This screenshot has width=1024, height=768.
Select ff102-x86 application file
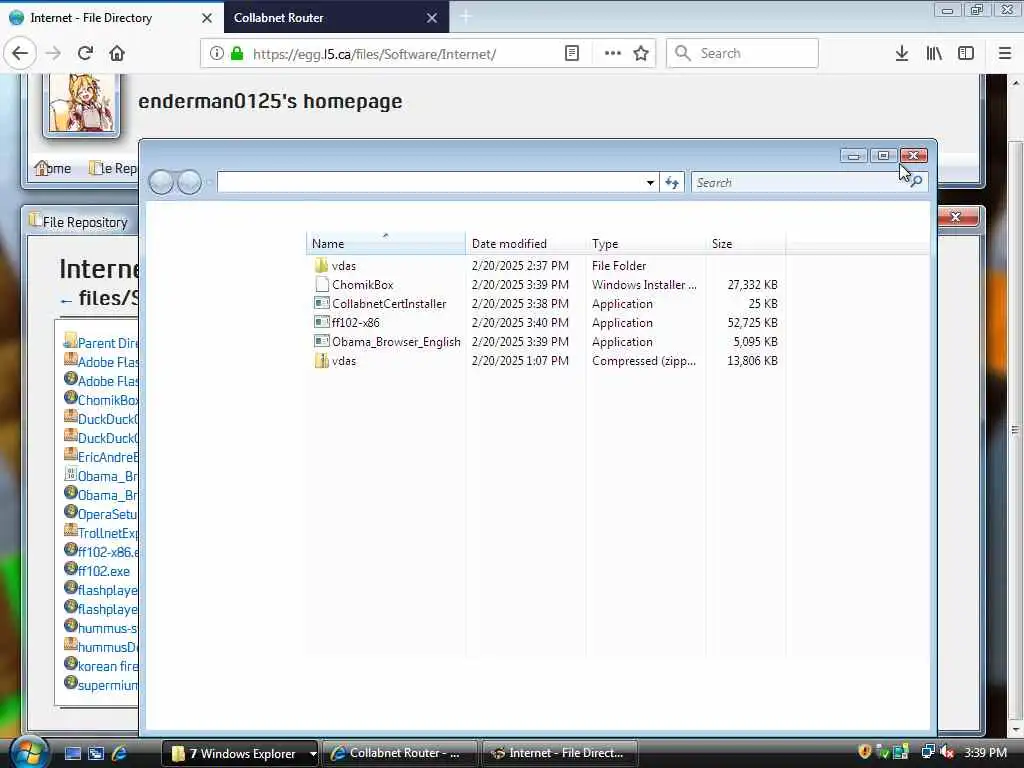[x=546, y=323]
